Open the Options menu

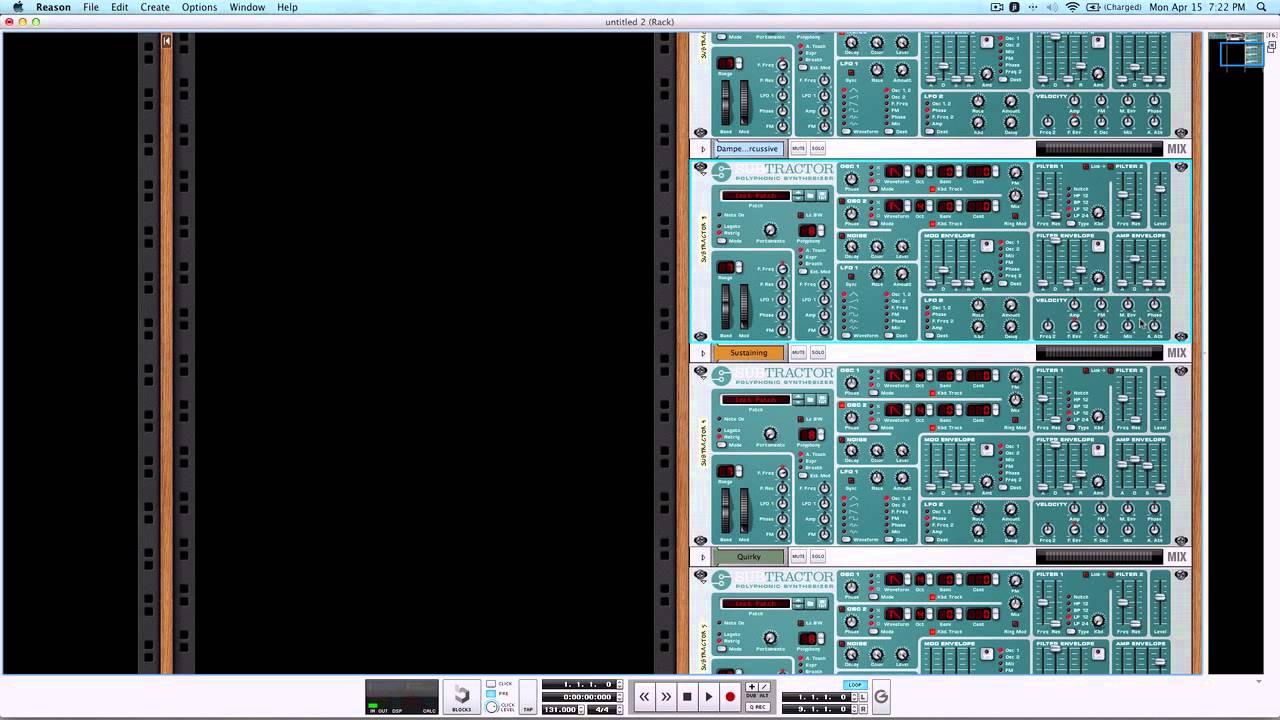(x=199, y=7)
